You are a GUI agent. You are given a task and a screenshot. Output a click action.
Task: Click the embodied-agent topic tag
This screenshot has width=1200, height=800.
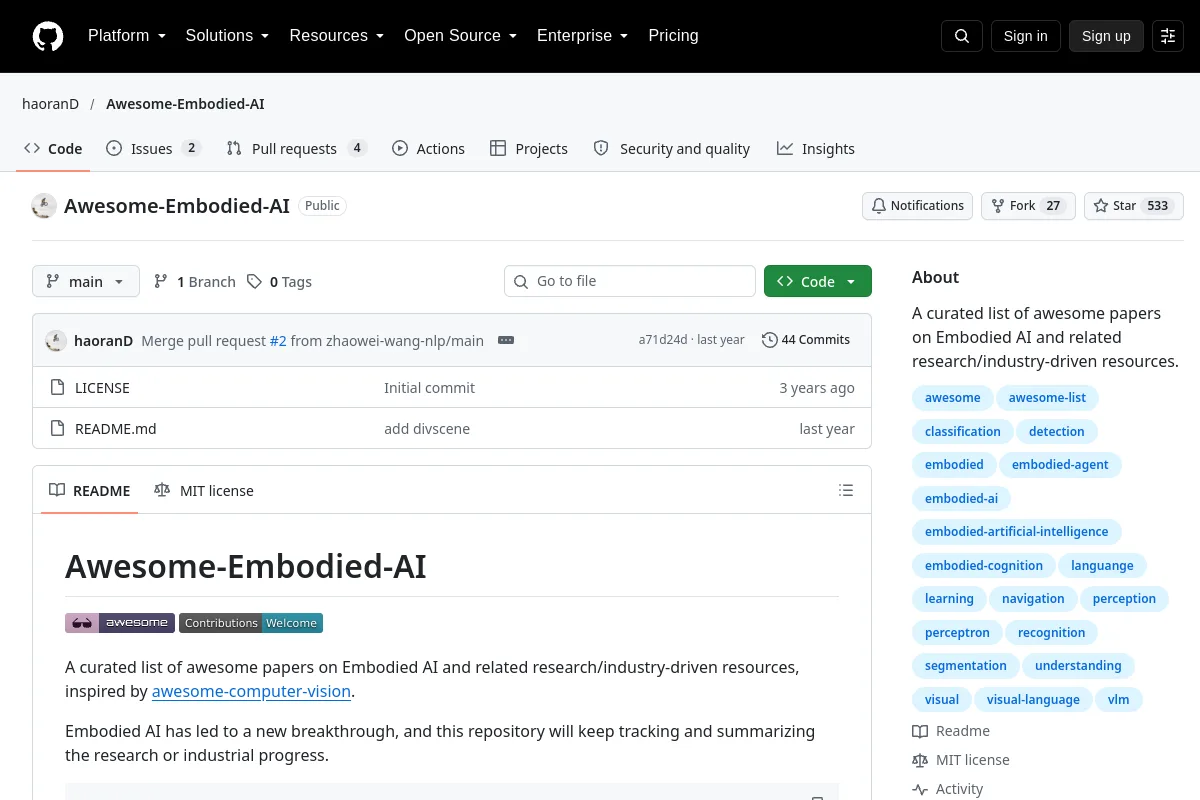pos(1060,465)
